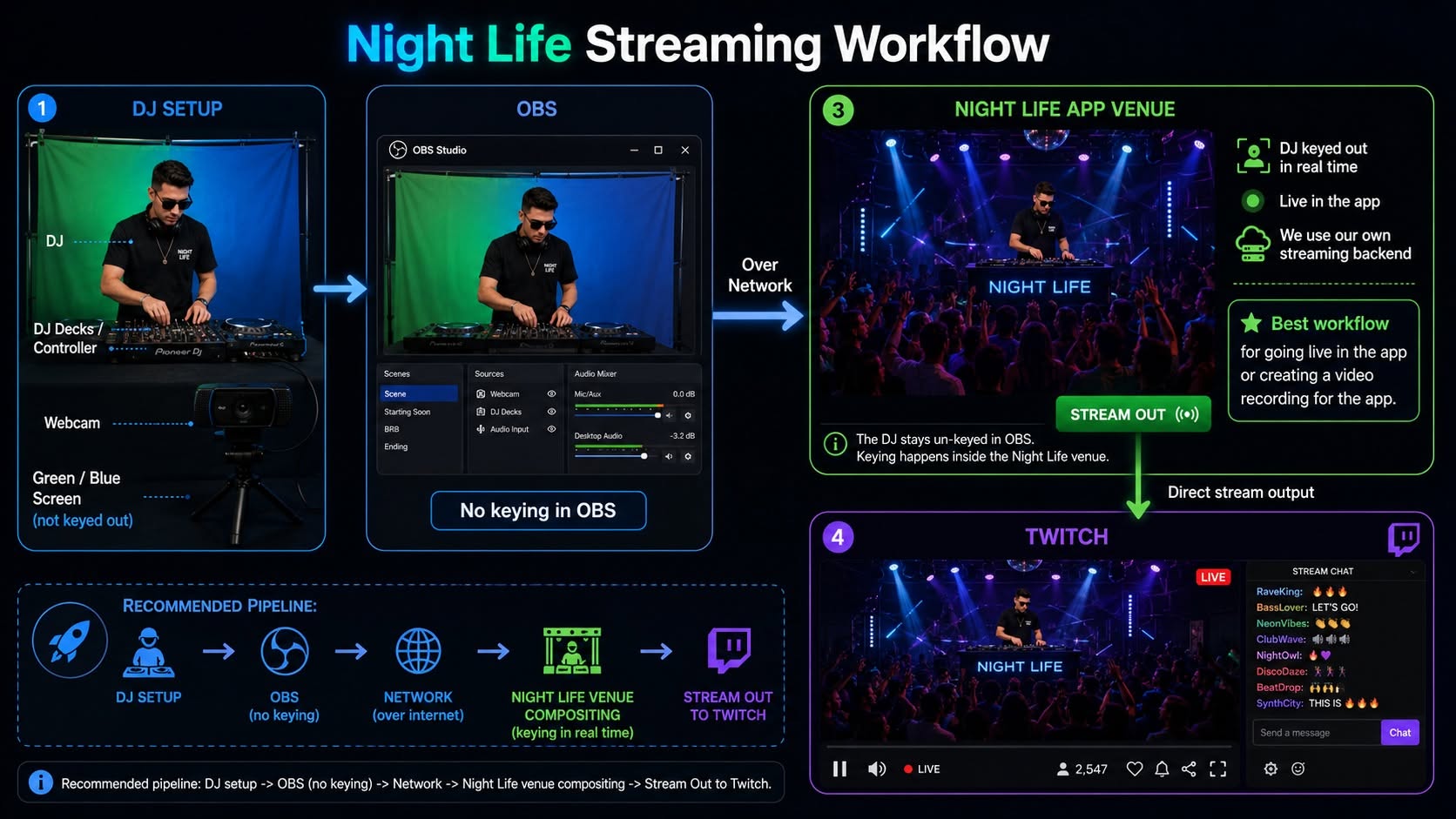Click the Audio Input microphone icon
Image resolution: width=1456 pixels, height=819 pixels.
[481, 429]
